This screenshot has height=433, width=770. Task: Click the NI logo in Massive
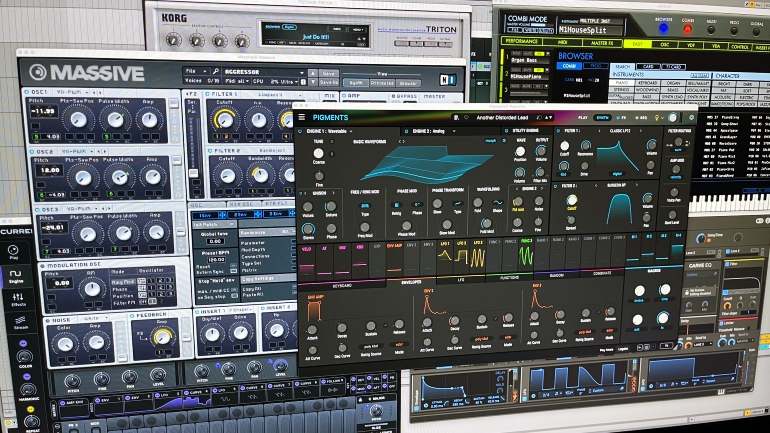coord(447,79)
